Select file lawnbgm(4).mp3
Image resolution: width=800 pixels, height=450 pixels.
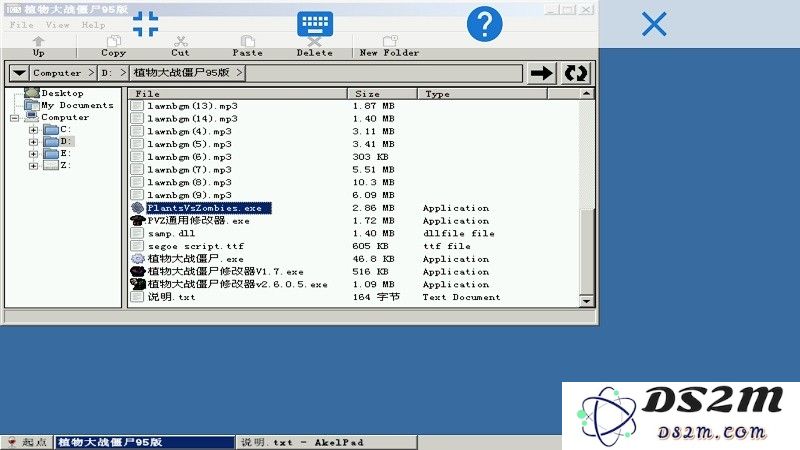[189, 131]
